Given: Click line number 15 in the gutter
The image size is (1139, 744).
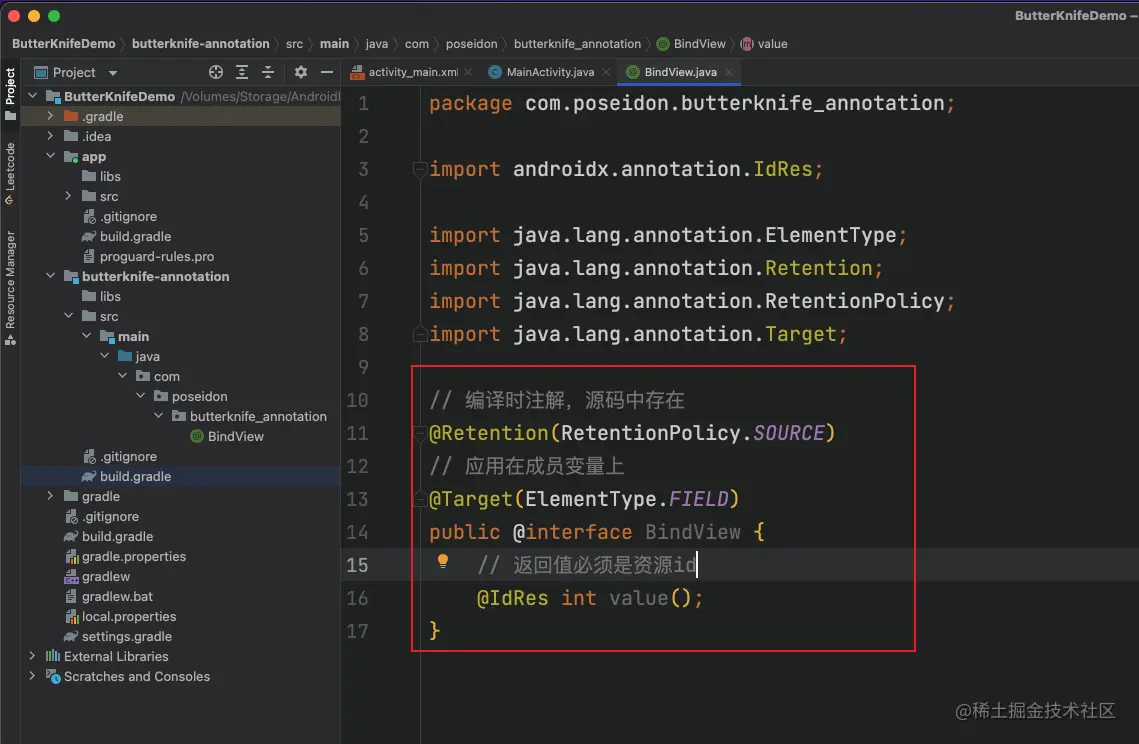Looking at the screenshot, I should 357,565.
